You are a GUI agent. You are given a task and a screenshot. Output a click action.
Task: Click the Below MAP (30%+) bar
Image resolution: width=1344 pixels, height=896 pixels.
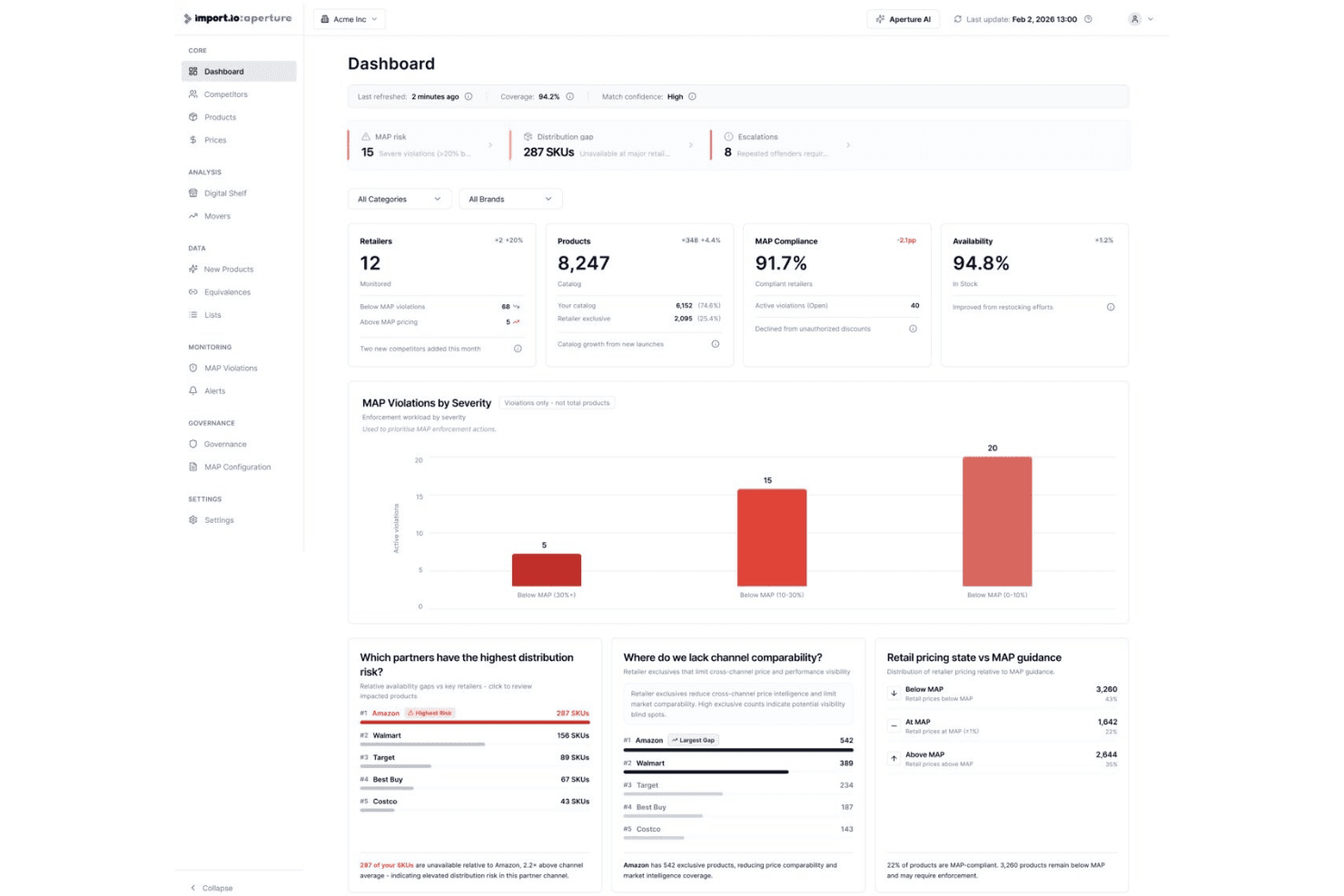click(547, 570)
